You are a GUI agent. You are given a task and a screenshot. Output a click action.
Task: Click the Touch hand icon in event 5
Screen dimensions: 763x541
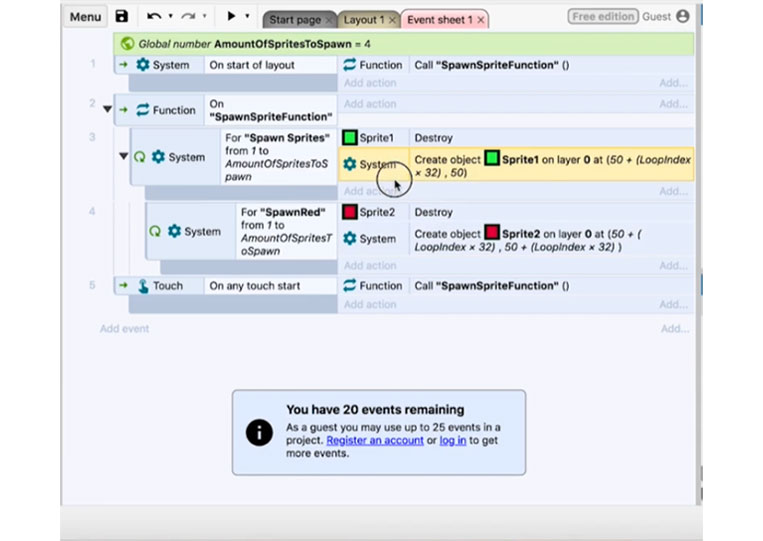click(143, 286)
